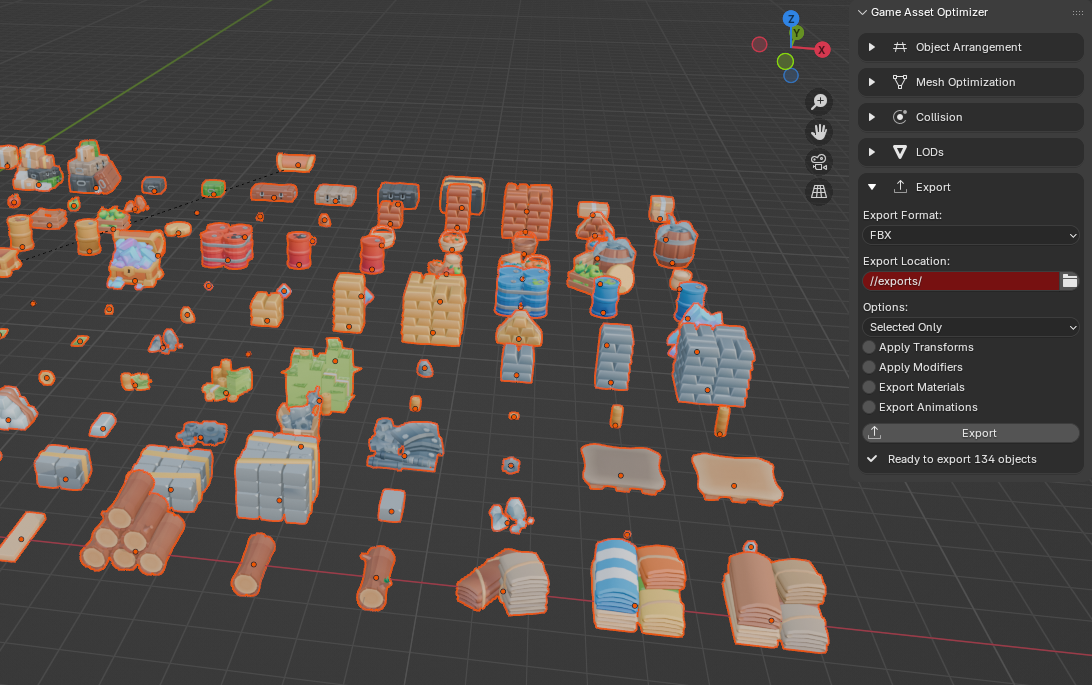1092x685 pixels.
Task: Toggle the camera view icon
Action: click(x=819, y=162)
